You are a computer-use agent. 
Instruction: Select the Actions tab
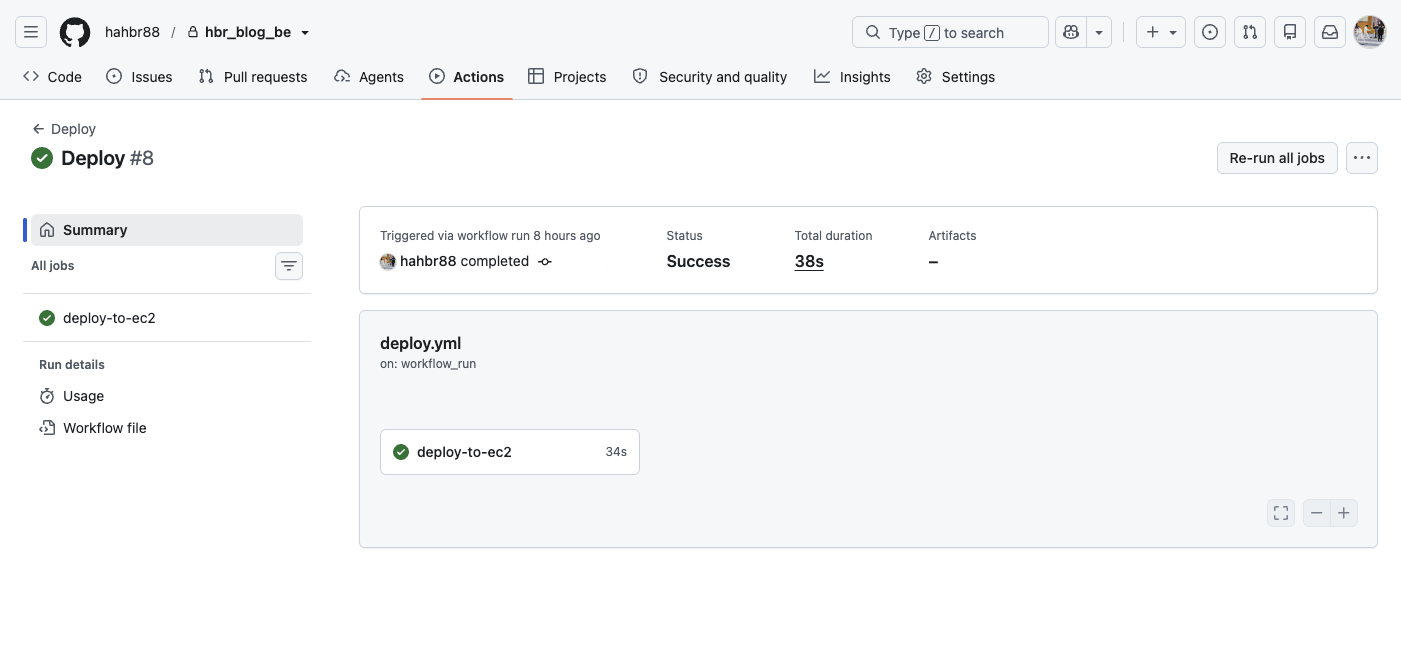[467, 77]
